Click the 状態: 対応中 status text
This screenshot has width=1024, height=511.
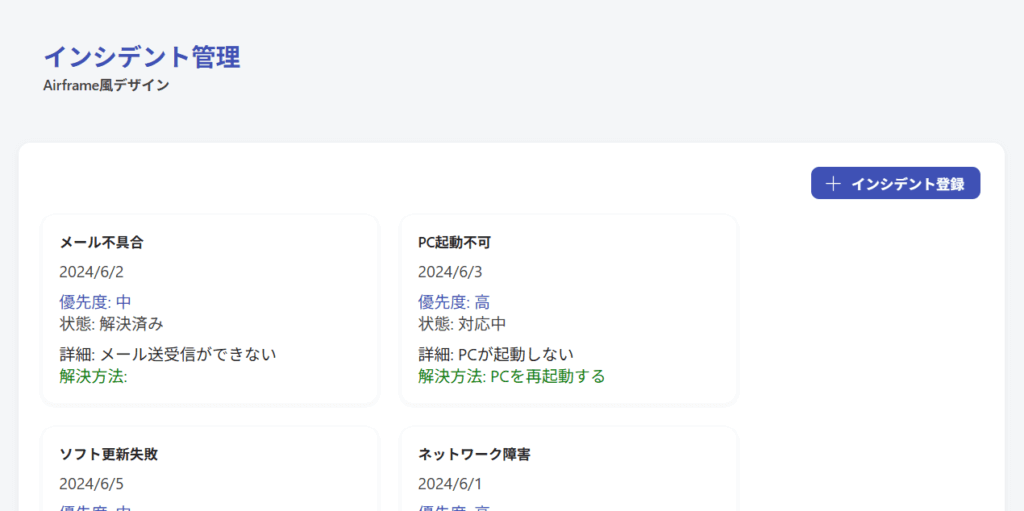[x=462, y=324]
